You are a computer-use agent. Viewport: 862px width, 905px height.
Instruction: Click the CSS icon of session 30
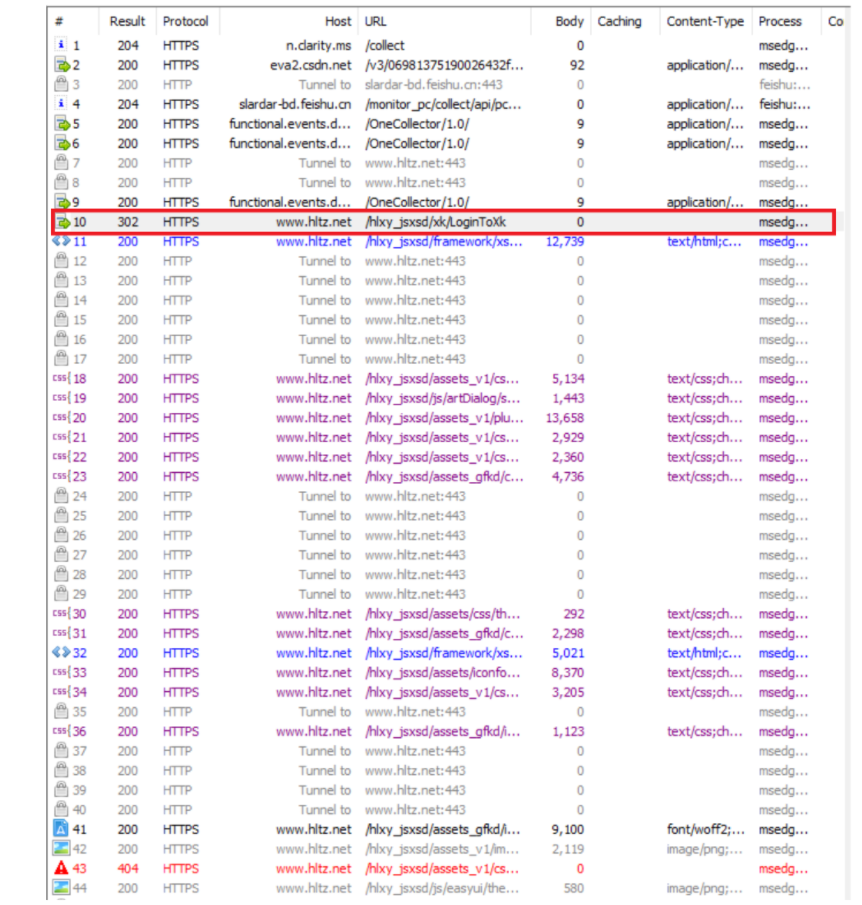click(x=61, y=613)
